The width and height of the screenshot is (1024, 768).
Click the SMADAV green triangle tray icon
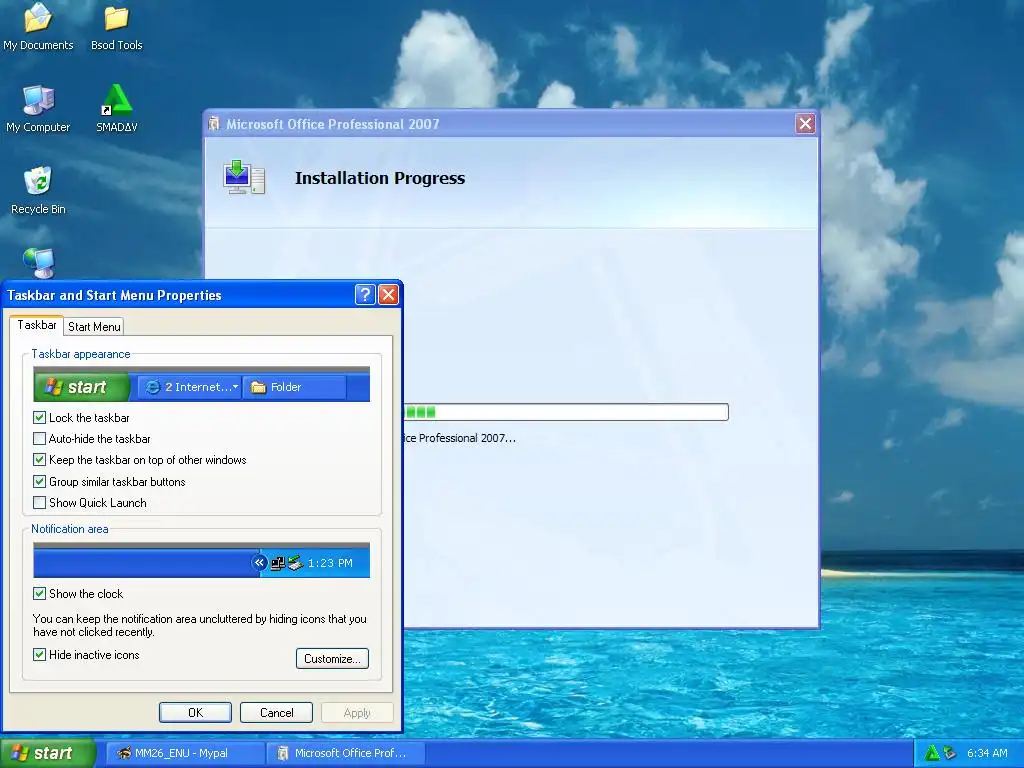(932, 753)
